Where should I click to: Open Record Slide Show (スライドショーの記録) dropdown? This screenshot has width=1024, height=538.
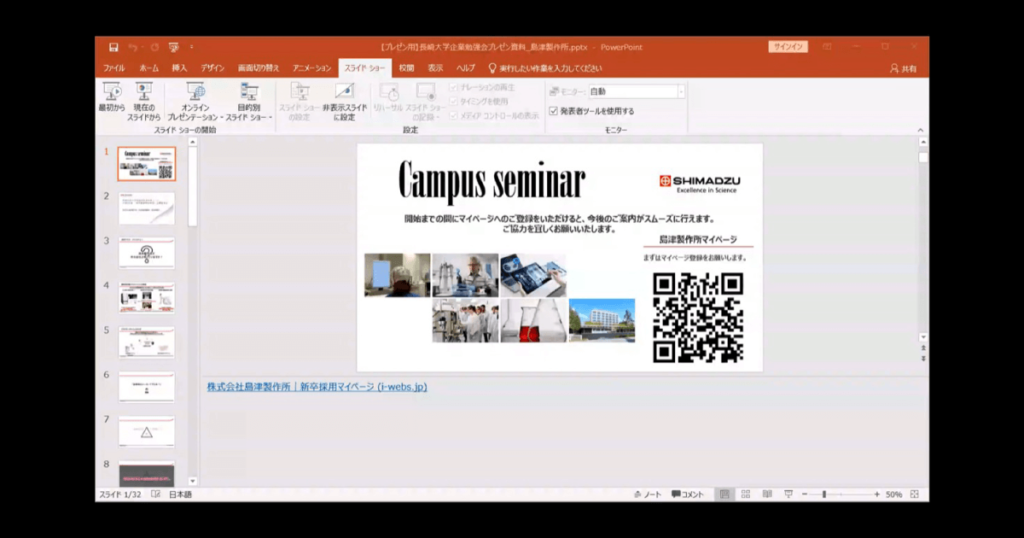coord(426,102)
